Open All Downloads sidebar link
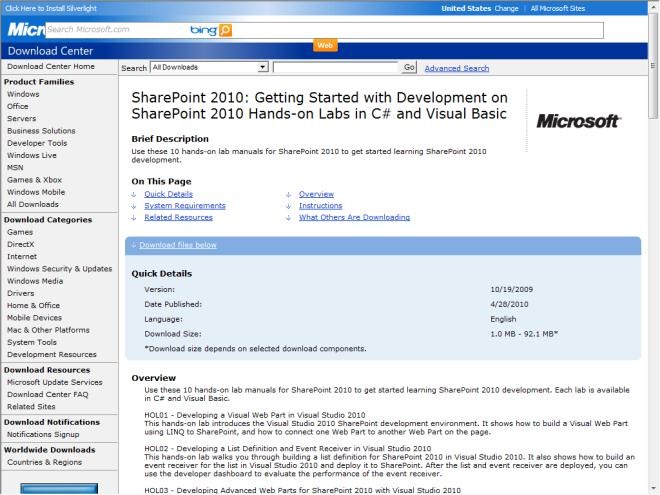The image size is (660, 495). (33, 204)
